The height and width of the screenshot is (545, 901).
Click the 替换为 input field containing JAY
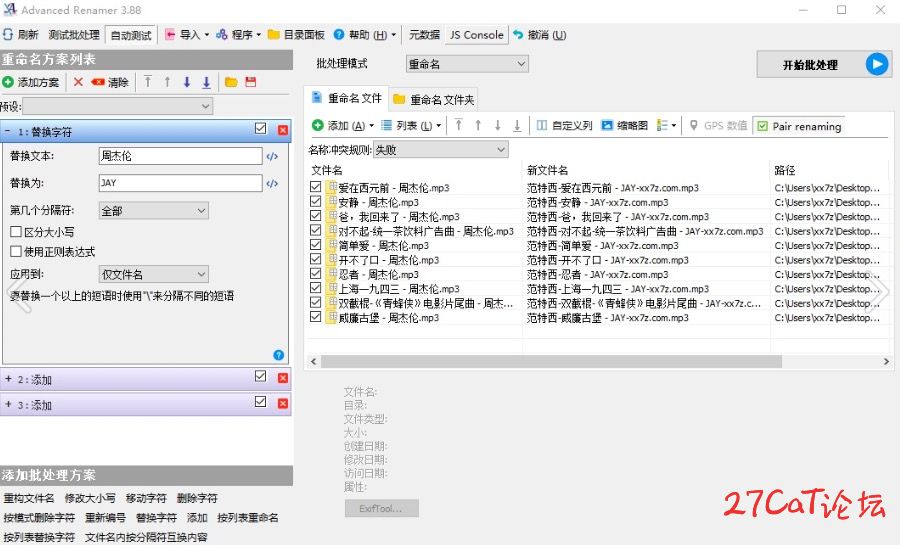(180, 183)
